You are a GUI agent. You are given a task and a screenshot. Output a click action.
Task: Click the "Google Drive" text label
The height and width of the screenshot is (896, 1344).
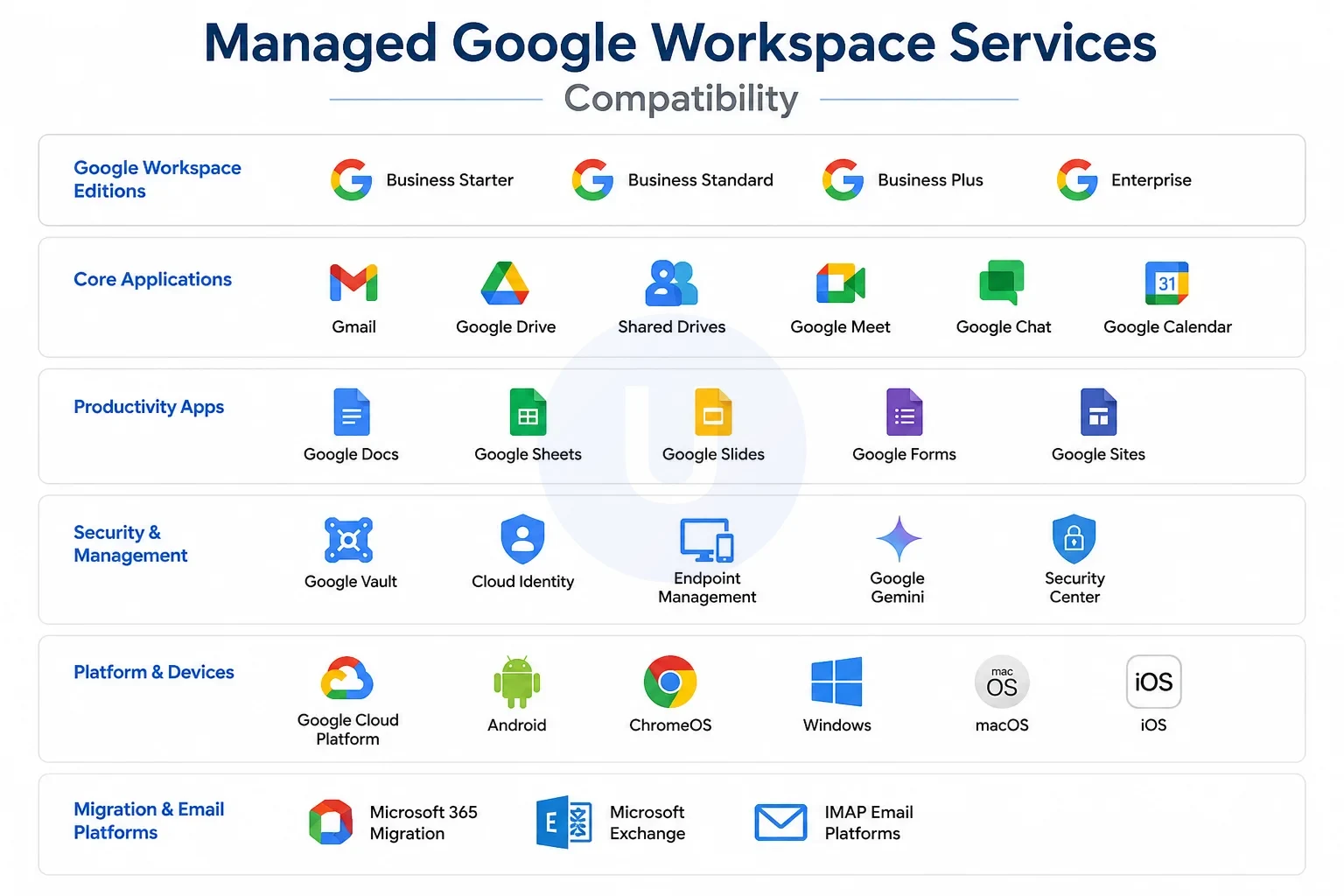tap(506, 327)
